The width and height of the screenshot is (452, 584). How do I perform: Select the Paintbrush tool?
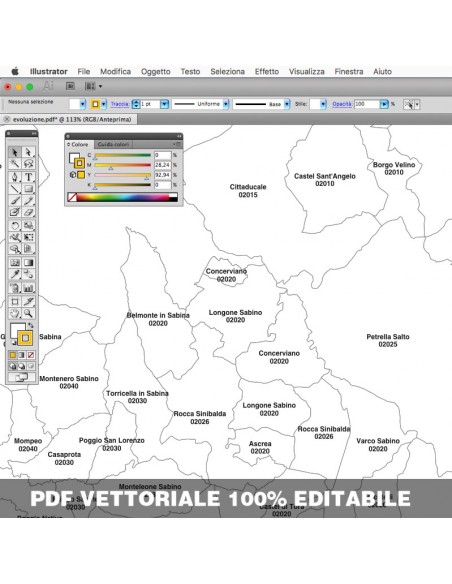point(15,201)
